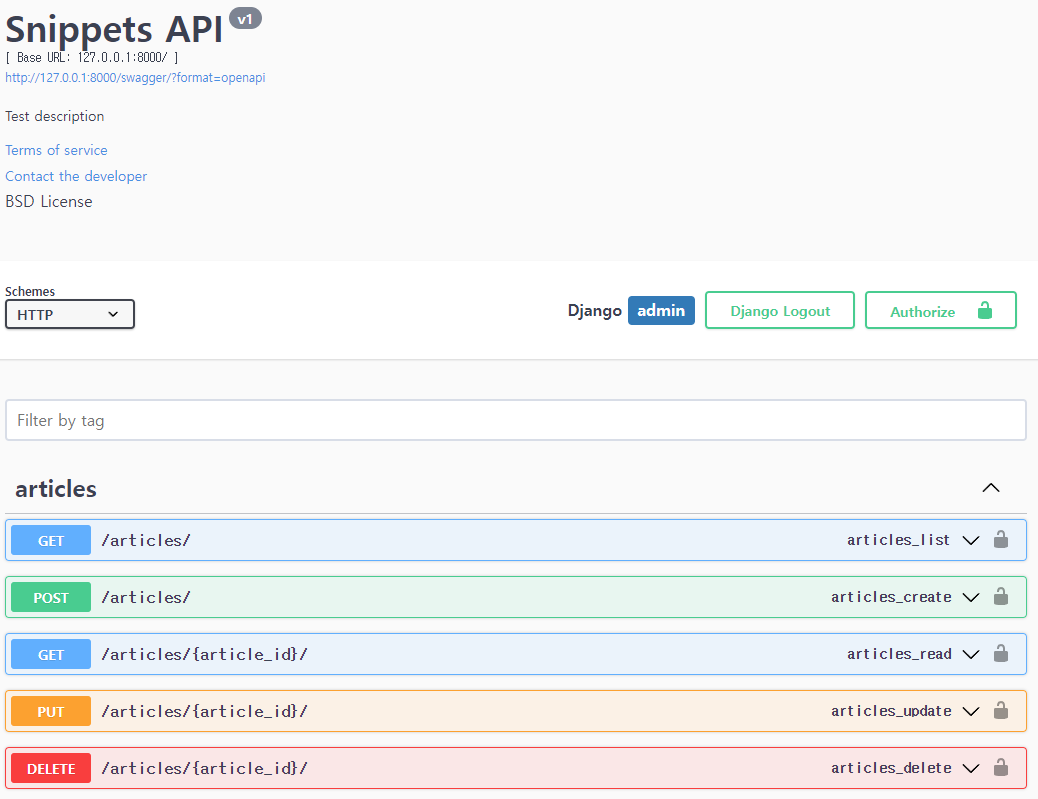This screenshot has height=799, width=1038.
Task: Open the PUT /articles/{article_id}/ operation
Action: [516, 711]
